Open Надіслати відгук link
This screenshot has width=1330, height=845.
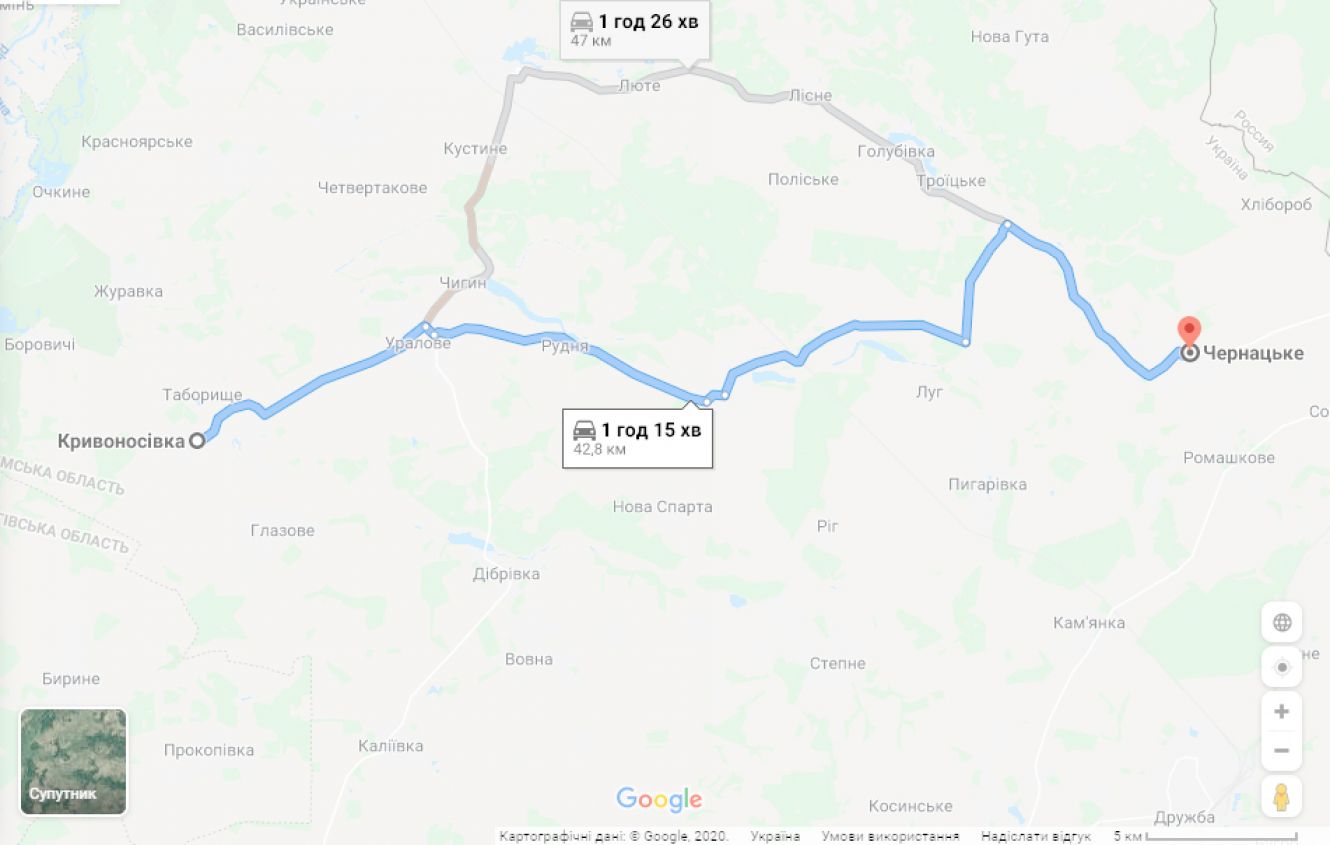tap(1036, 836)
